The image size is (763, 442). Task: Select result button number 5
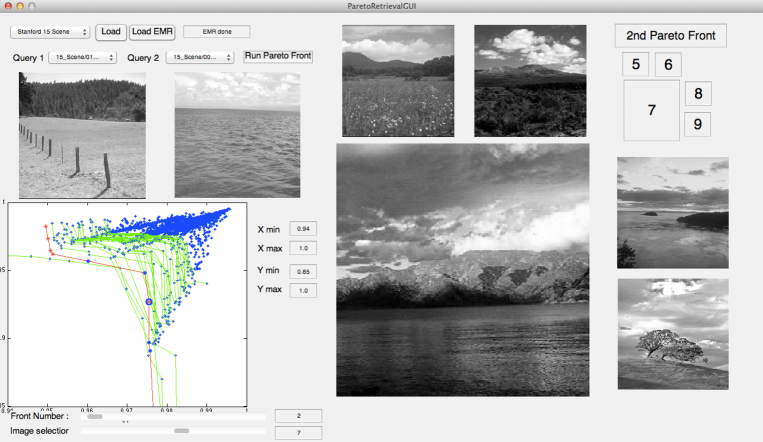coord(635,65)
